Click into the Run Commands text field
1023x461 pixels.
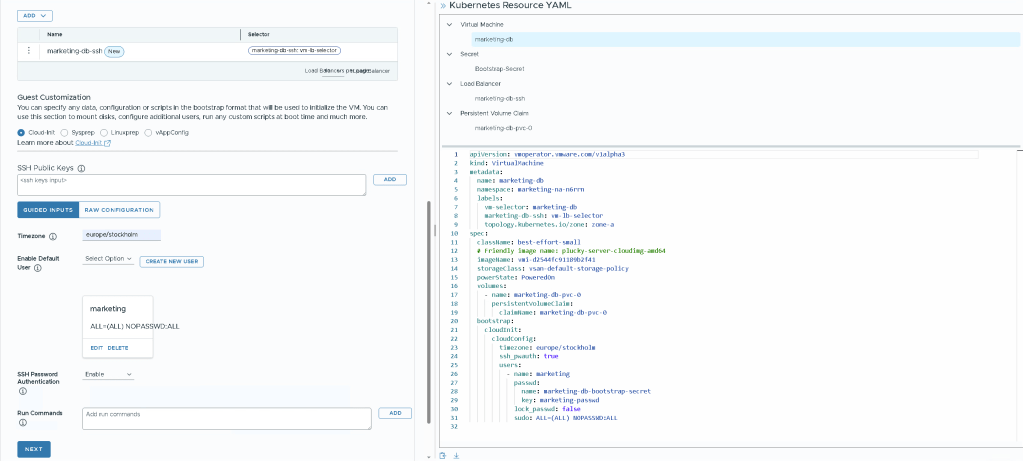click(x=226, y=417)
